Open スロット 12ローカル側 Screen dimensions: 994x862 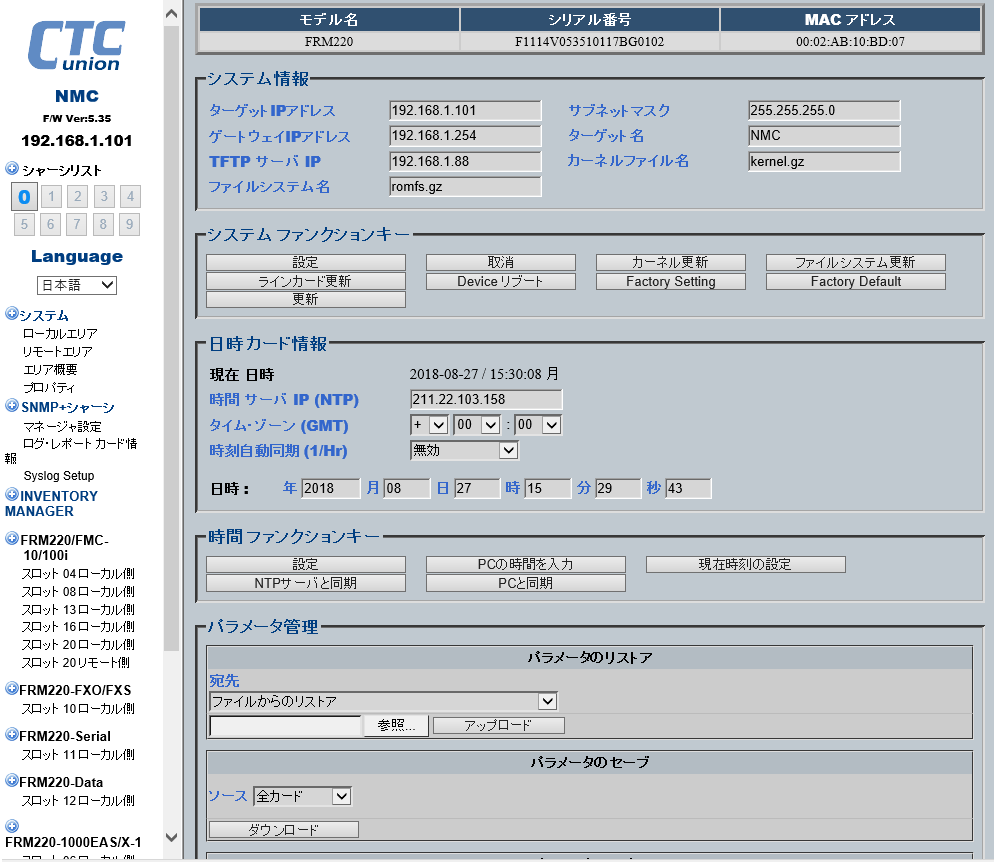click(78, 801)
